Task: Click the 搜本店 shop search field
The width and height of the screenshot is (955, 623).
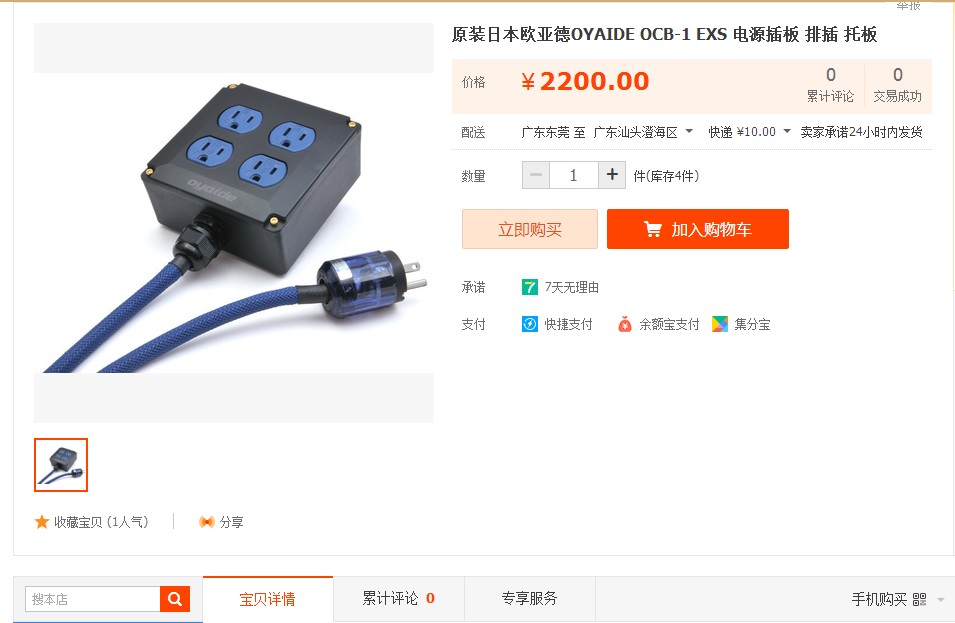Action: [93, 599]
